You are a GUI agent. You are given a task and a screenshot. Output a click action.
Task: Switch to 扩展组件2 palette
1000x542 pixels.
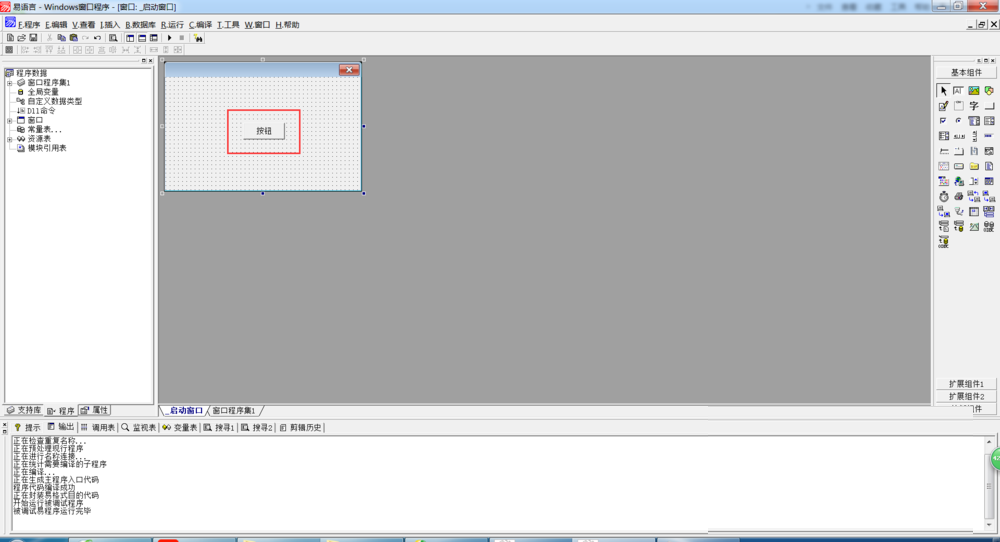click(x=966, y=396)
